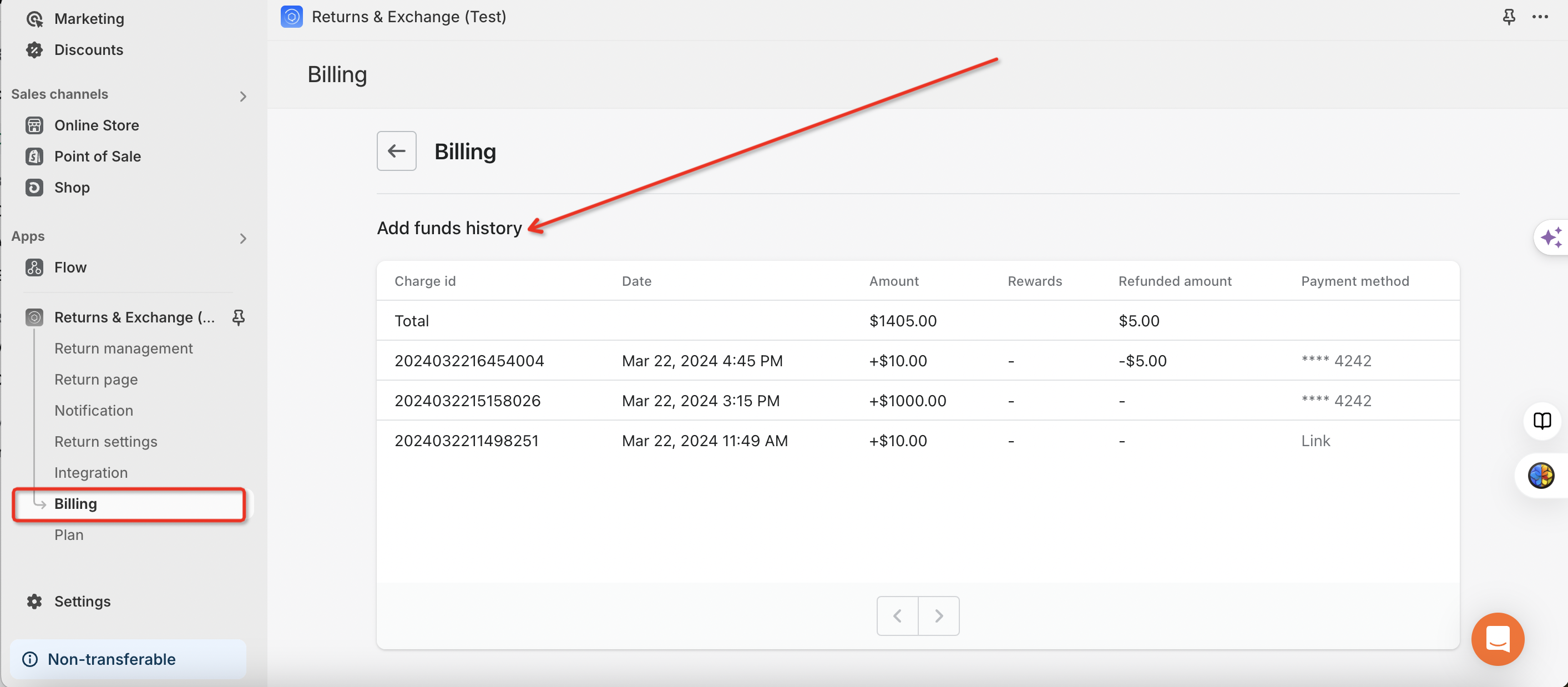
Task: Go to next page of funds history
Action: 939,616
